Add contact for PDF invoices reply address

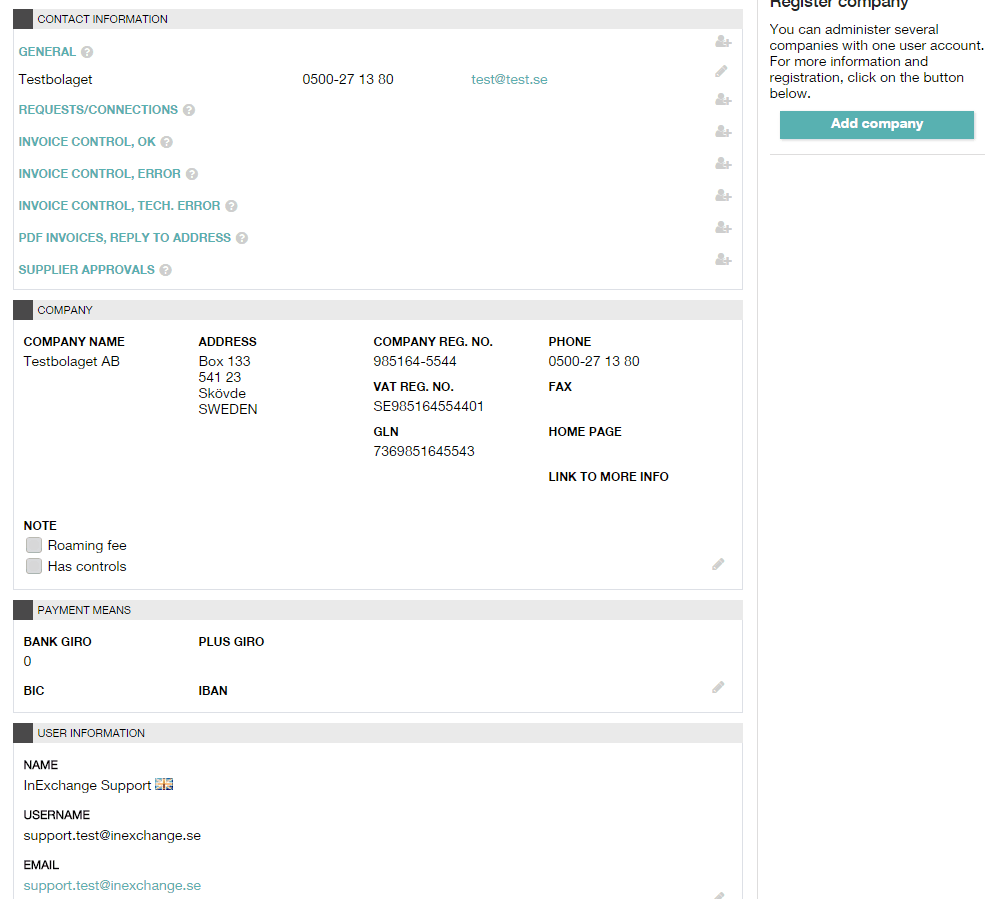click(x=723, y=227)
